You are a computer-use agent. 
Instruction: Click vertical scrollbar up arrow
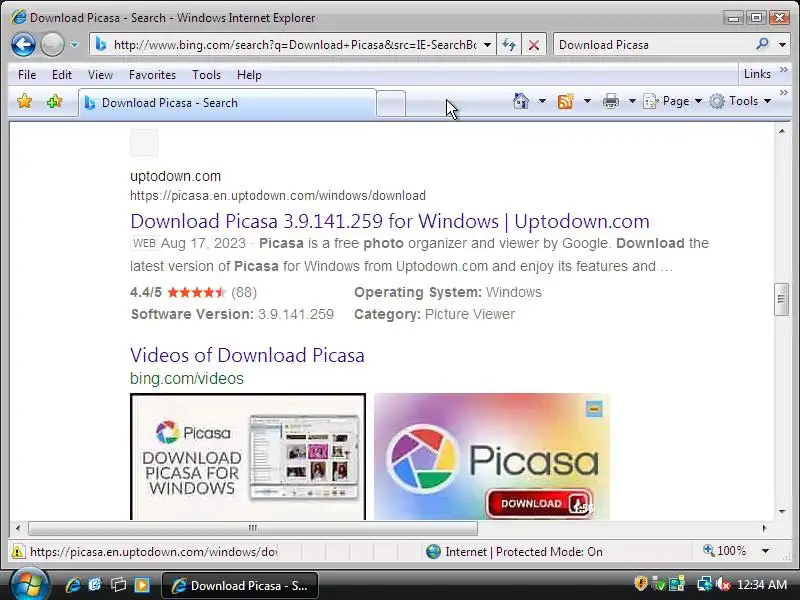(x=782, y=131)
